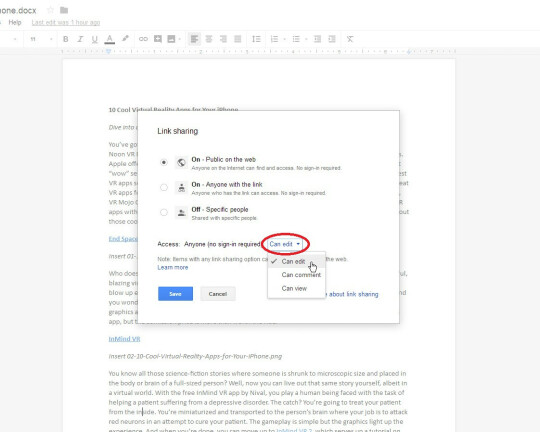Screen dimensions: 540x432
Task: Center align the text
Action: (209, 39)
